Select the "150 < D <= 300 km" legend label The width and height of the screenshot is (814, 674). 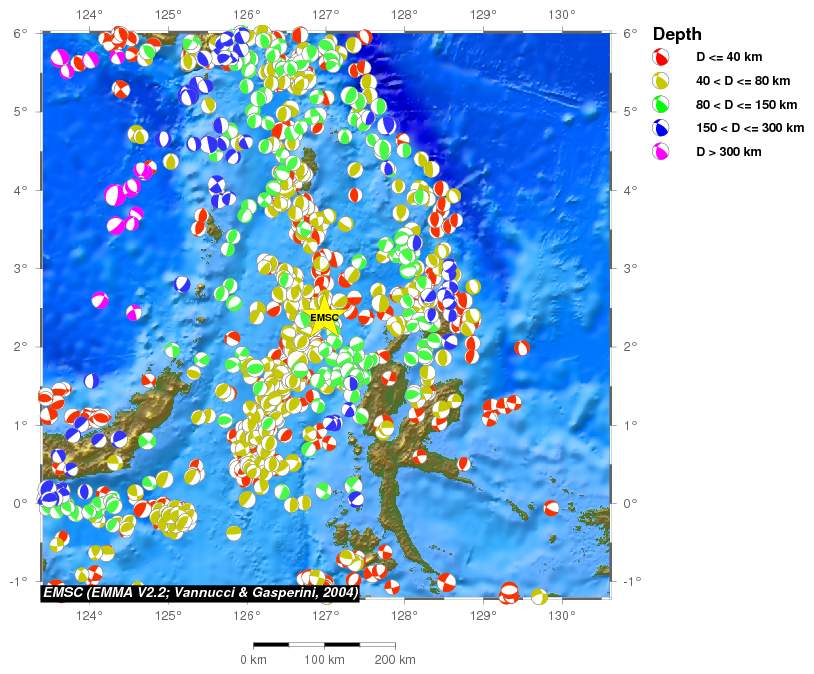click(750, 128)
